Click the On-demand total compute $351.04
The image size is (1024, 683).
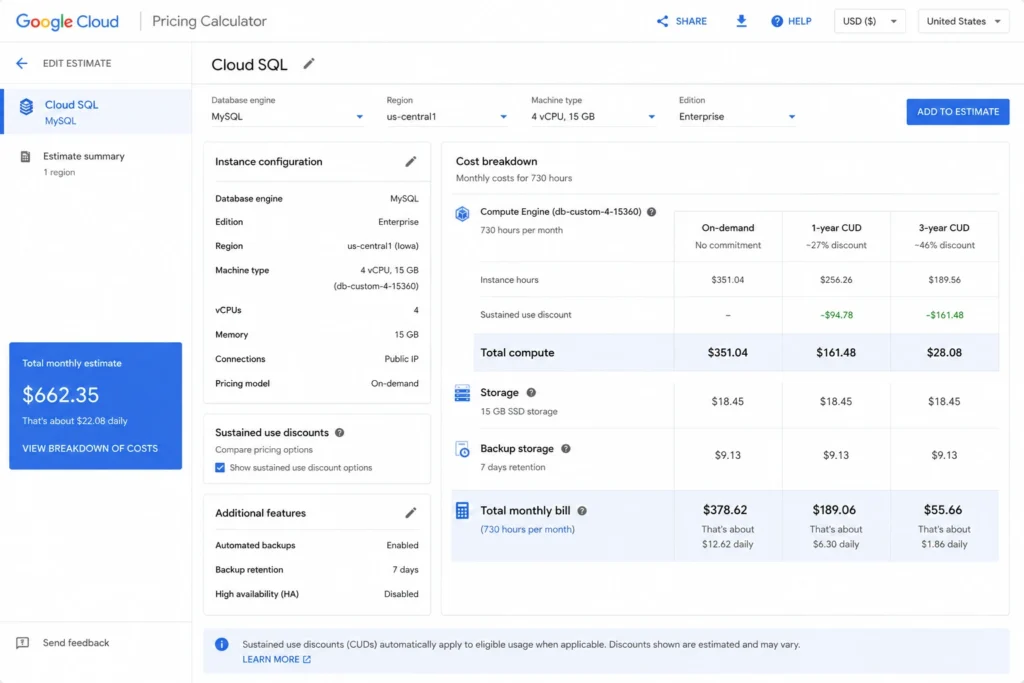(728, 353)
